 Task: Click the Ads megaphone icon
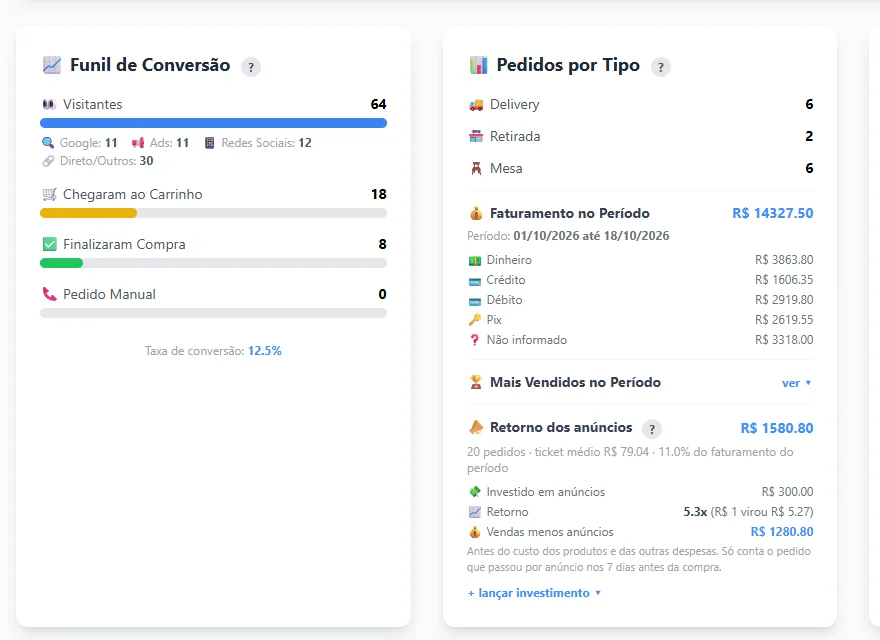coord(138,143)
